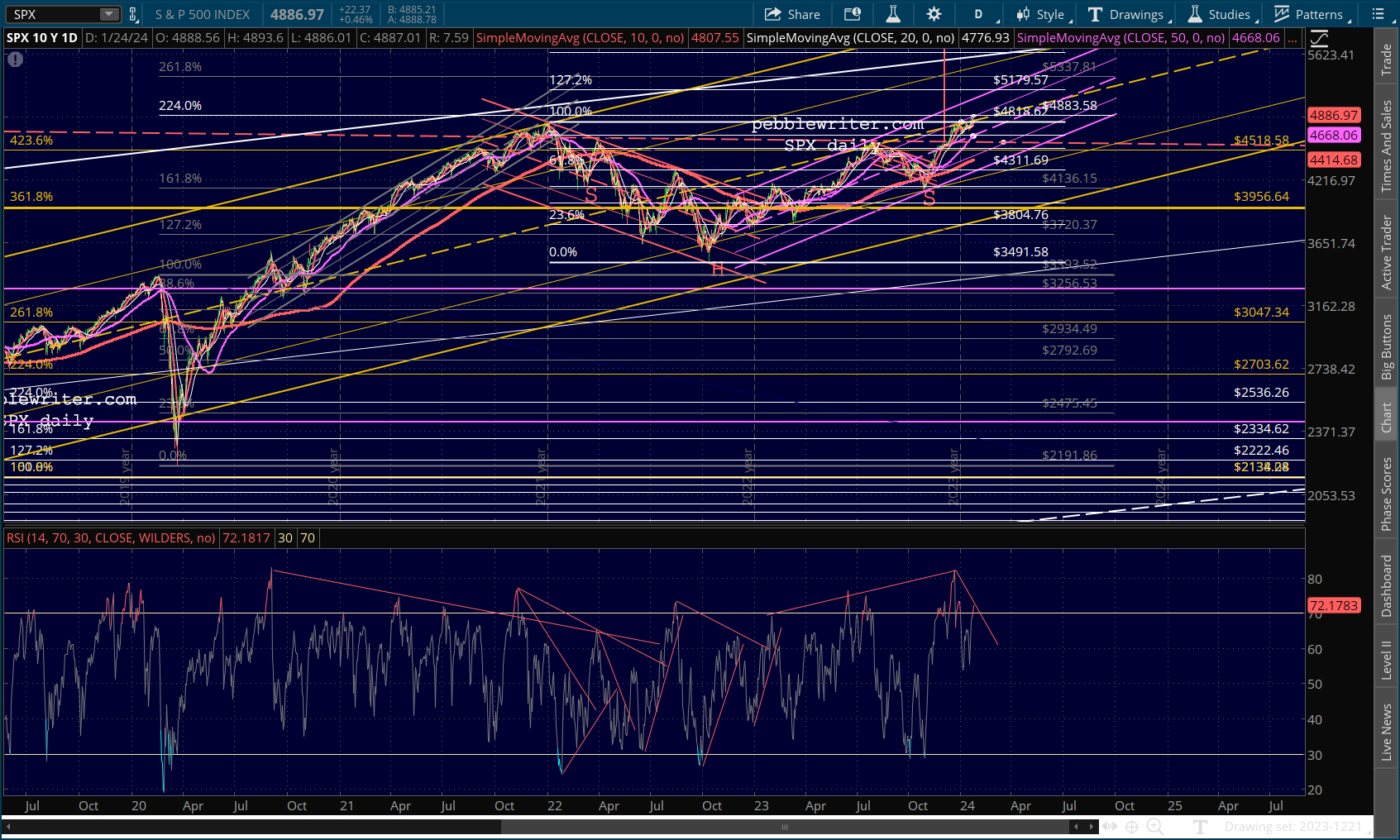1400x840 pixels.
Task: Open chart settings gear icon
Action: coord(934,14)
